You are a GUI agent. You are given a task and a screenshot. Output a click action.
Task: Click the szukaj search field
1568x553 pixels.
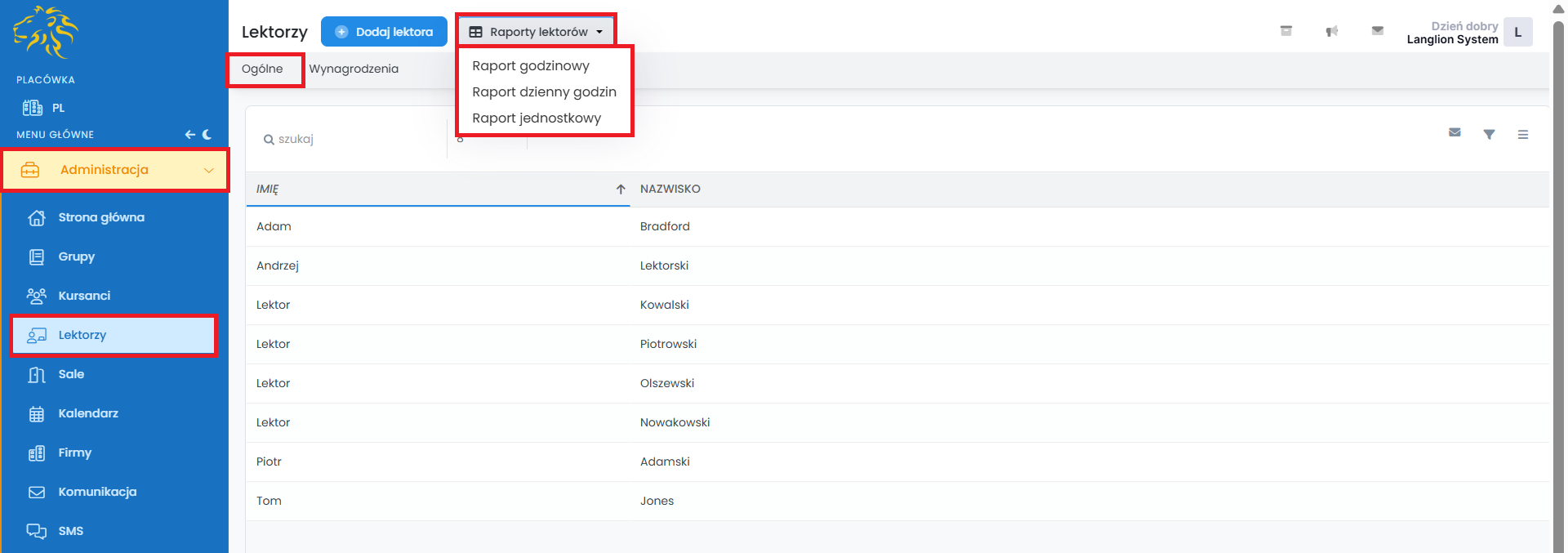point(351,140)
